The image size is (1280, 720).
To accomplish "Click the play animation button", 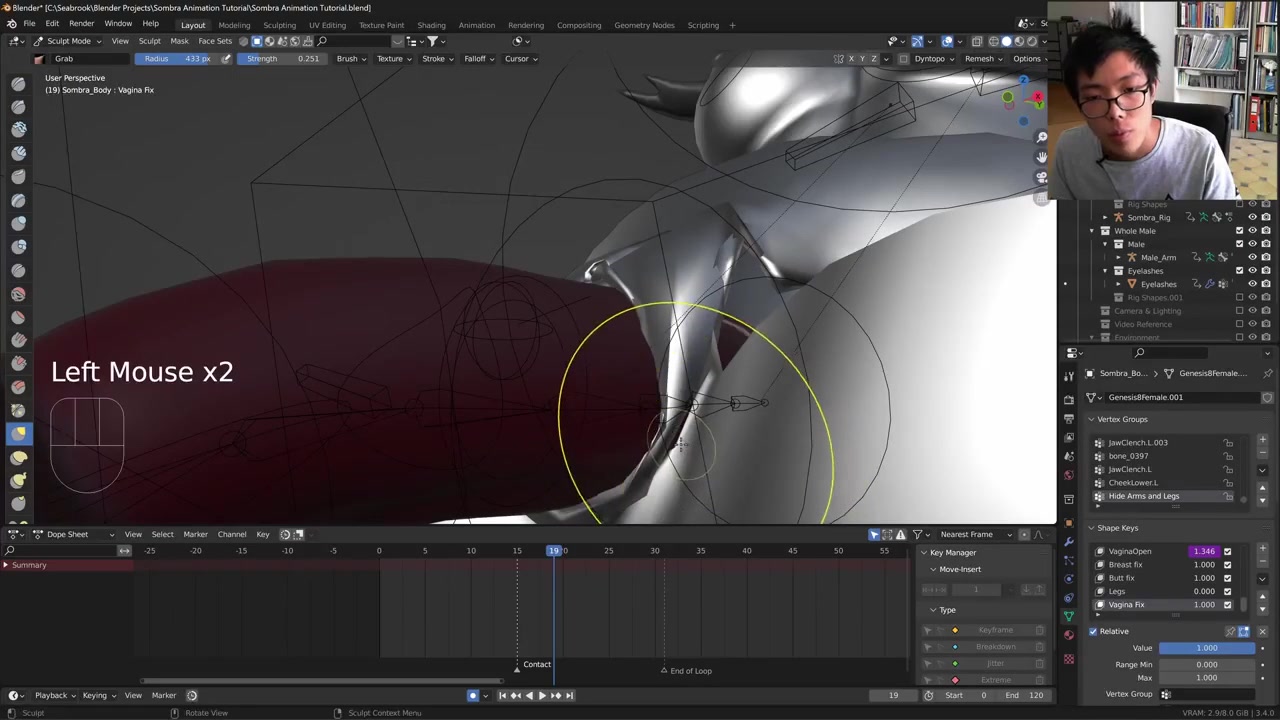I will (x=542, y=695).
